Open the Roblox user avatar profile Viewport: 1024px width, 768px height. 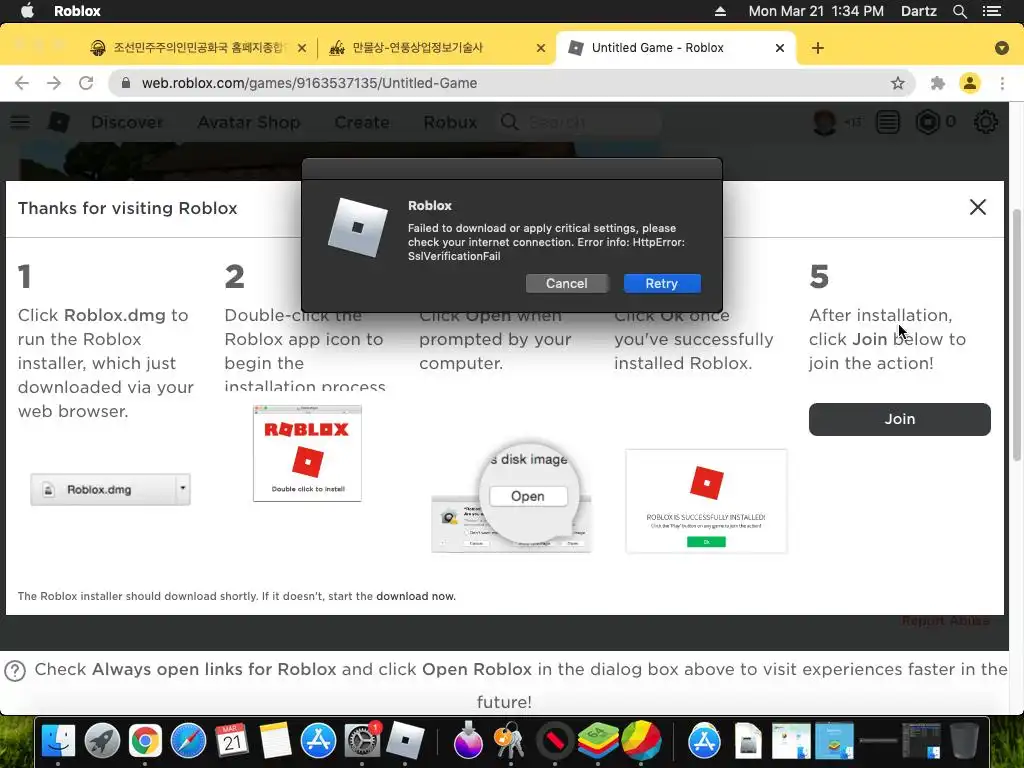pyautogui.click(x=825, y=122)
